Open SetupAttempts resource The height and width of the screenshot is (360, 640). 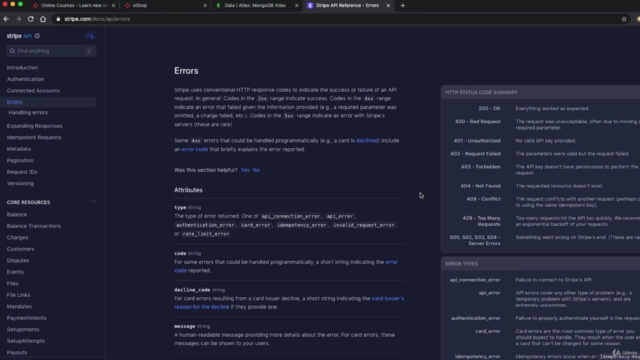tap(26, 341)
